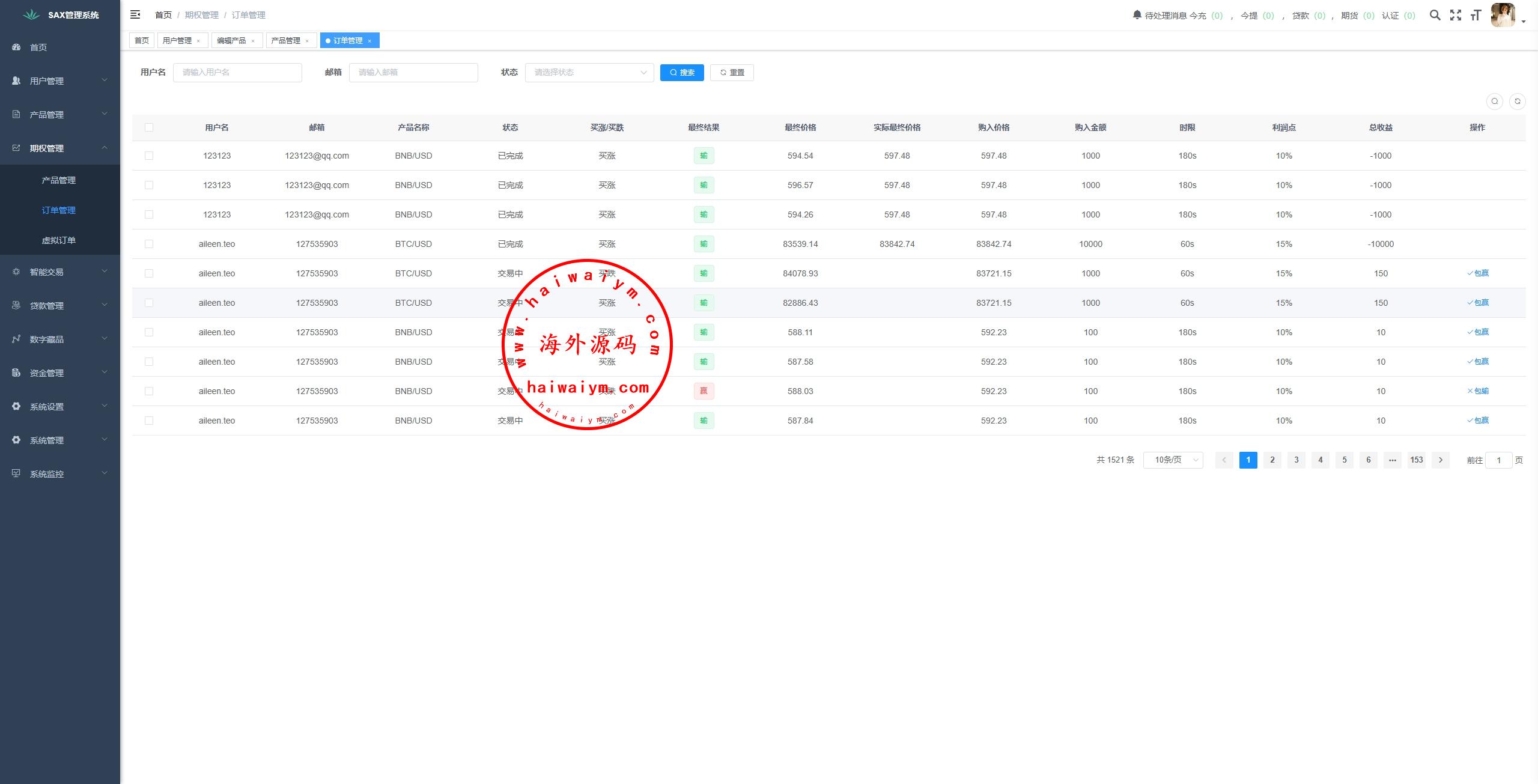Open the 10条/页 page size dropdown
The height and width of the screenshot is (784, 1538).
click(1173, 460)
